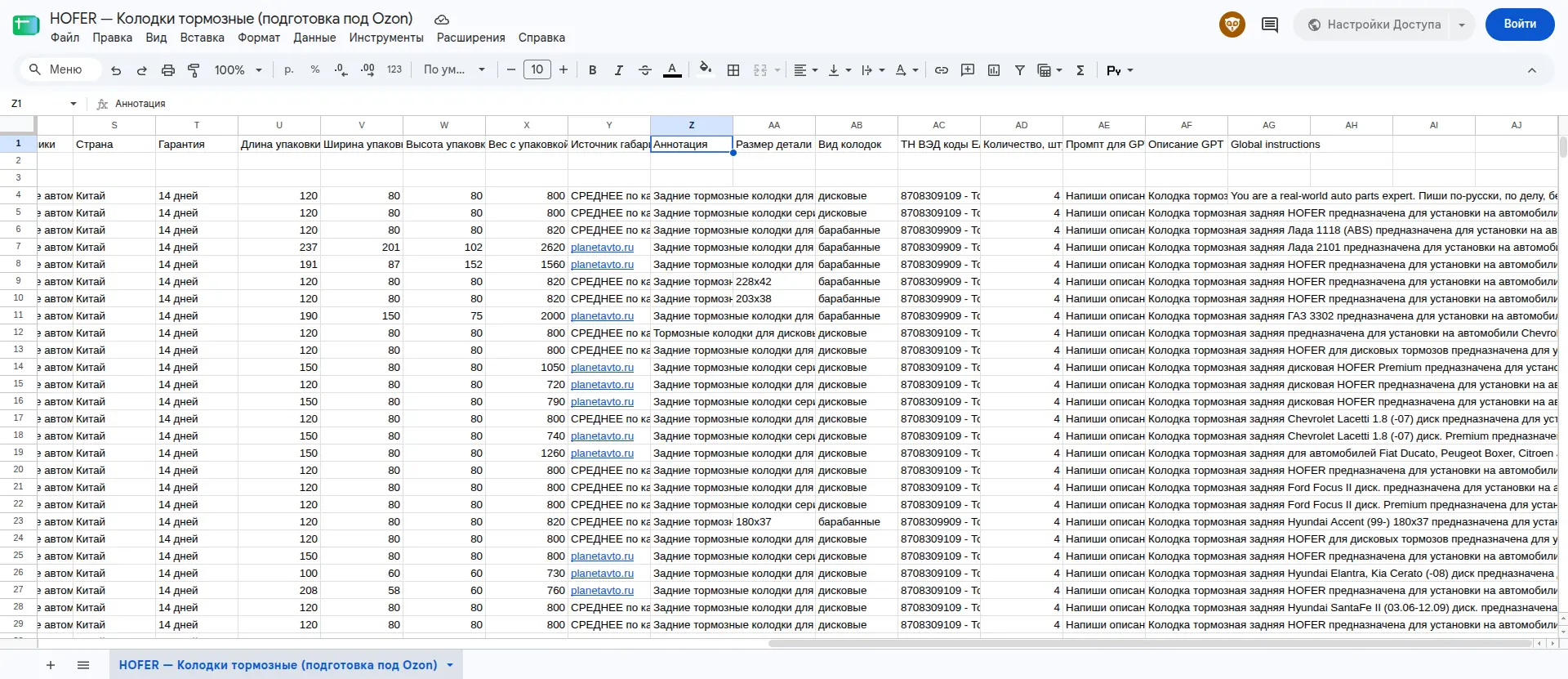The height and width of the screenshot is (679, 1568).
Task: Click the owl avatar icon
Action: (1232, 25)
